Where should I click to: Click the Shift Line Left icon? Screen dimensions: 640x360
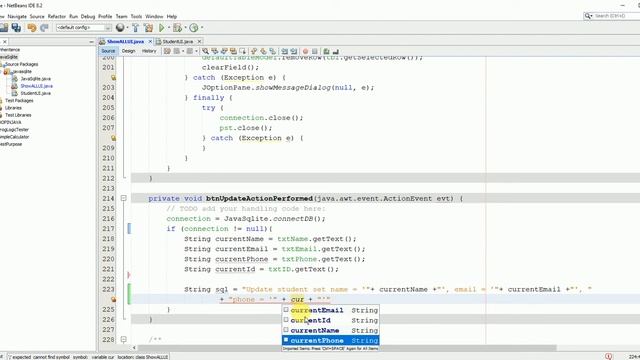tap(284, 51)
